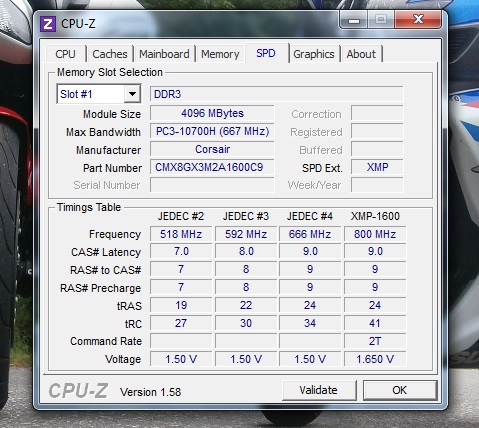The height and width of the screenshot is (428, 479).
Task: Click the Version 1.58 label
Action: tap(151, 392)
